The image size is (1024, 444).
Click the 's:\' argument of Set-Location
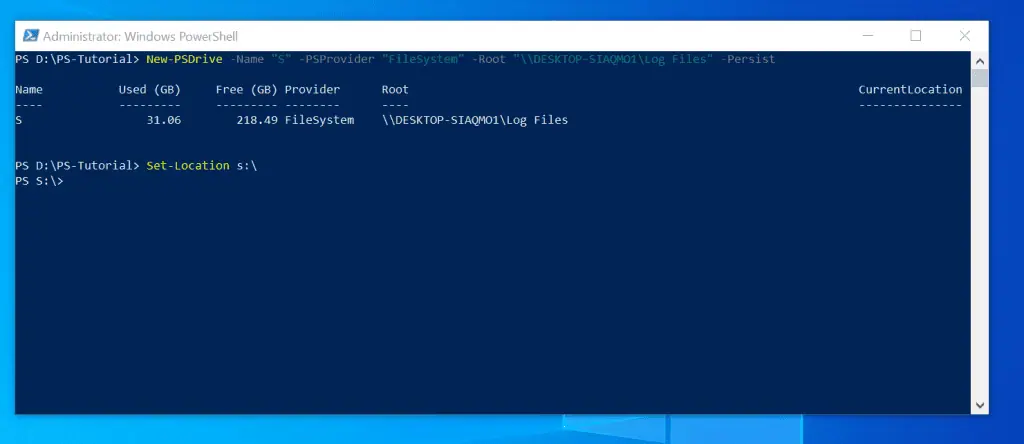point(247,166)
